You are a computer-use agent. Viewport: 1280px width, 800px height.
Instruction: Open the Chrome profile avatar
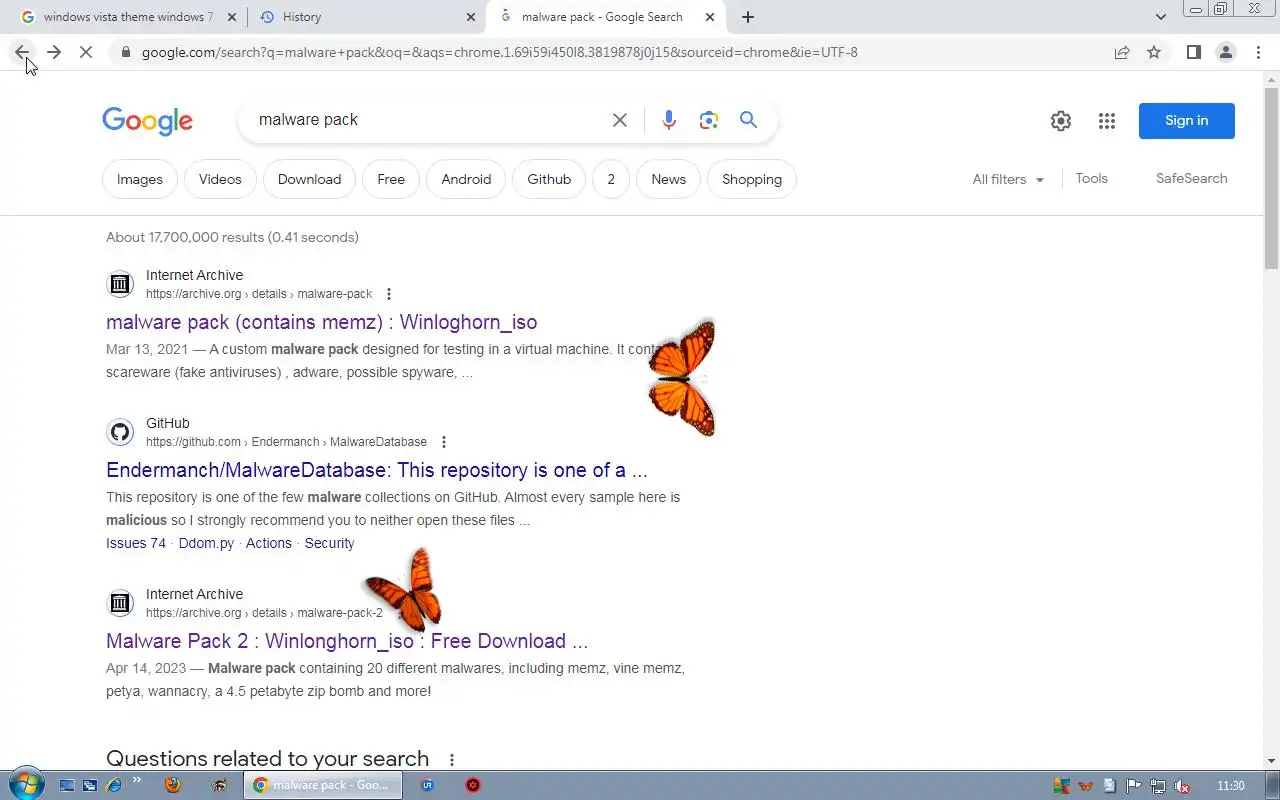point(1225,52)
